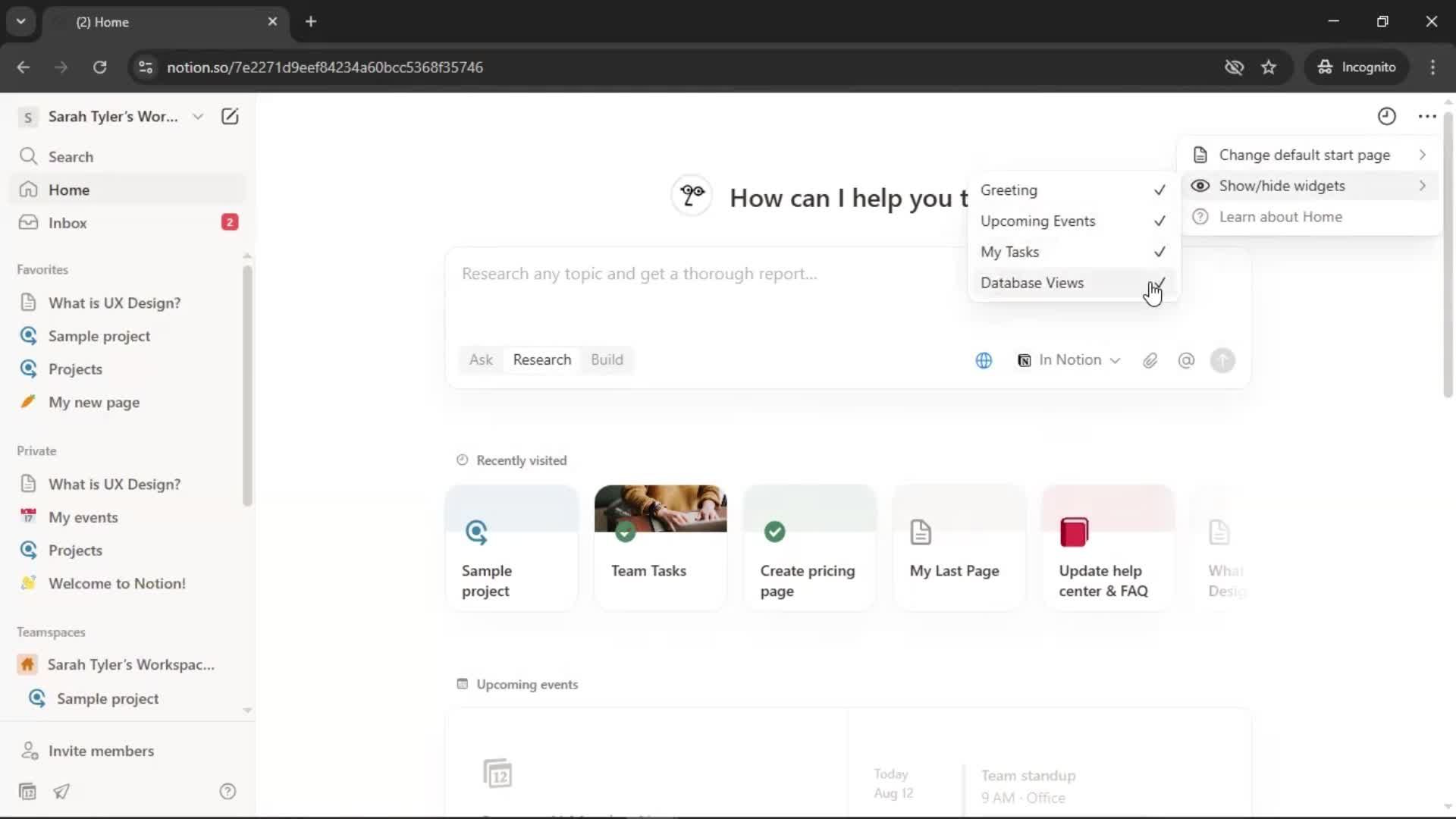Open the templates icon at sidebar bottom
1456x819 pixels.
[x=27, y=792]
